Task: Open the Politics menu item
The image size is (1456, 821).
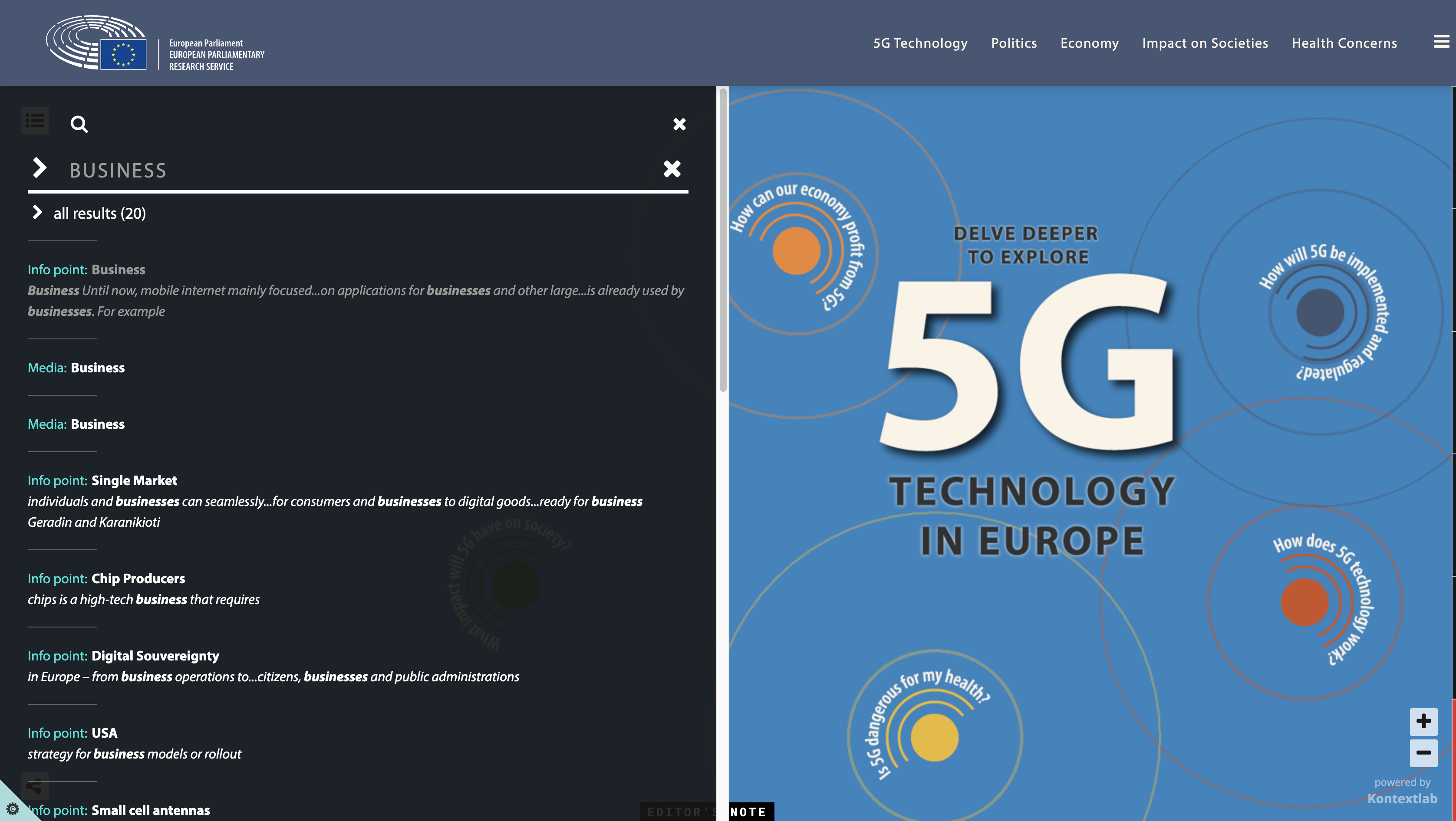Action: tap(1014, 43)
